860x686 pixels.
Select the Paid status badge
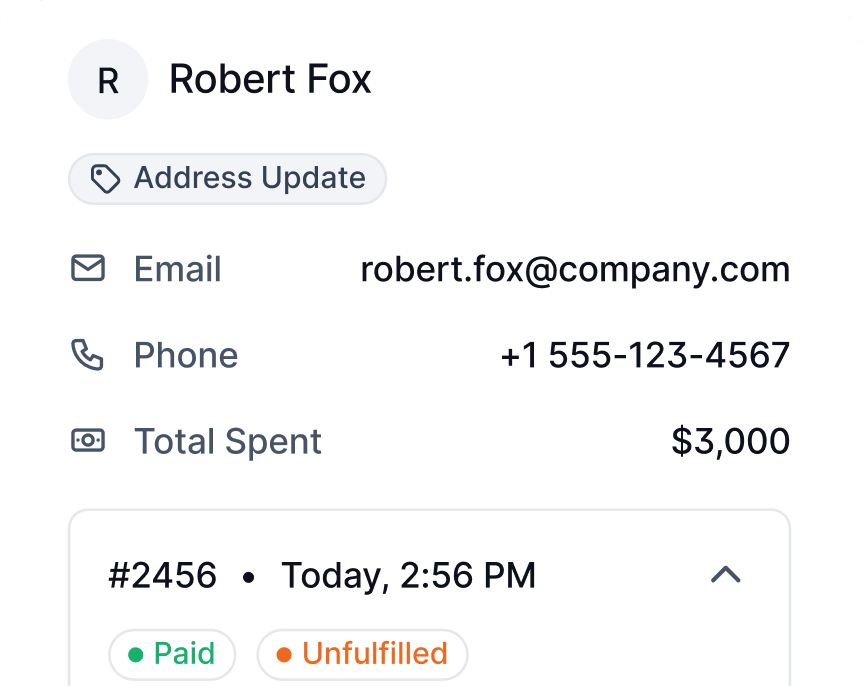tap(172, 654)
